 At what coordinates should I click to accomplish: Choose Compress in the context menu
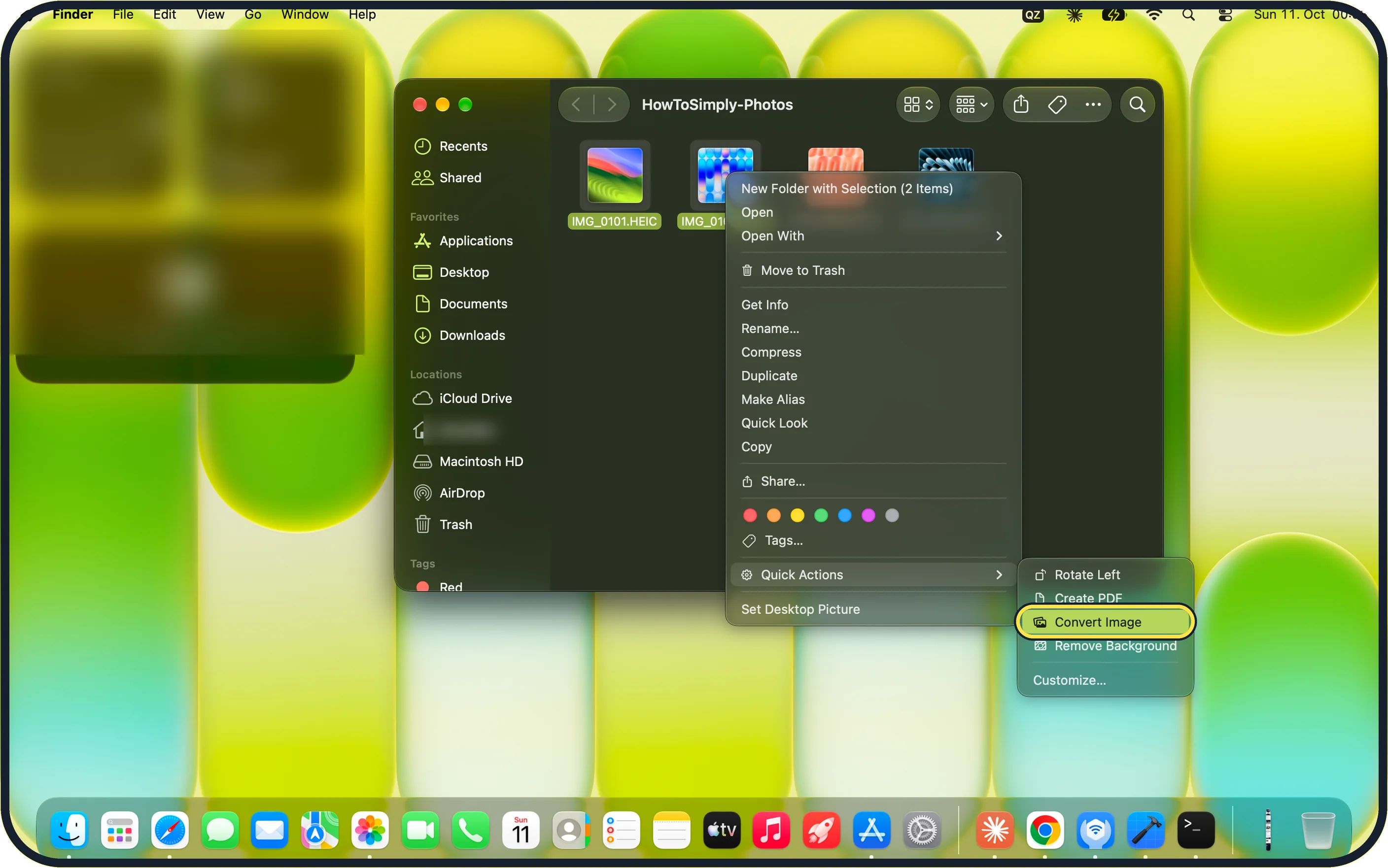(x=771, y=353)
